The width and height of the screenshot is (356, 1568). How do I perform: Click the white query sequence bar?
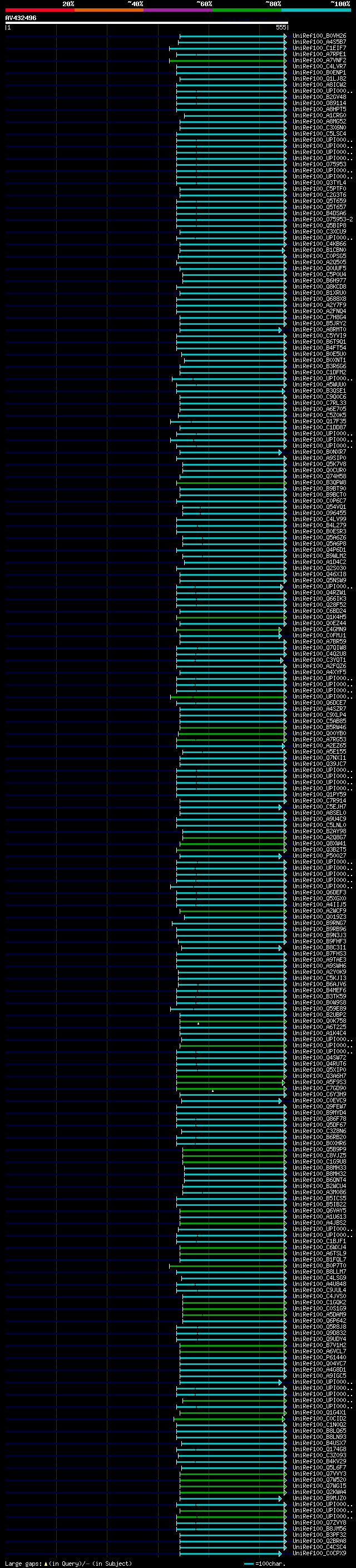pos(147,22)
